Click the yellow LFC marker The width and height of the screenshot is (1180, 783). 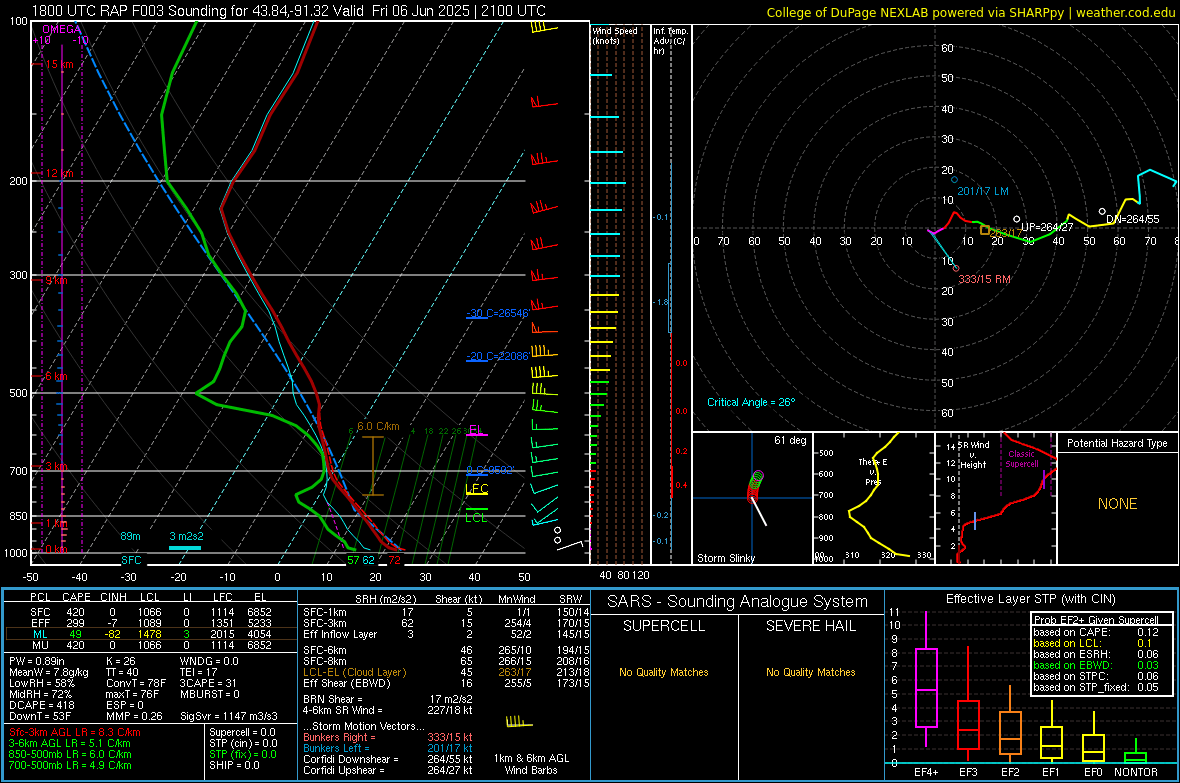477,489
